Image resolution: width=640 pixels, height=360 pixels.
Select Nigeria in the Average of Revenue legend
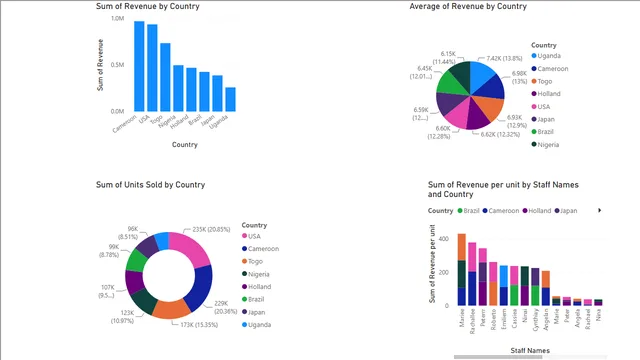point(545,144)
